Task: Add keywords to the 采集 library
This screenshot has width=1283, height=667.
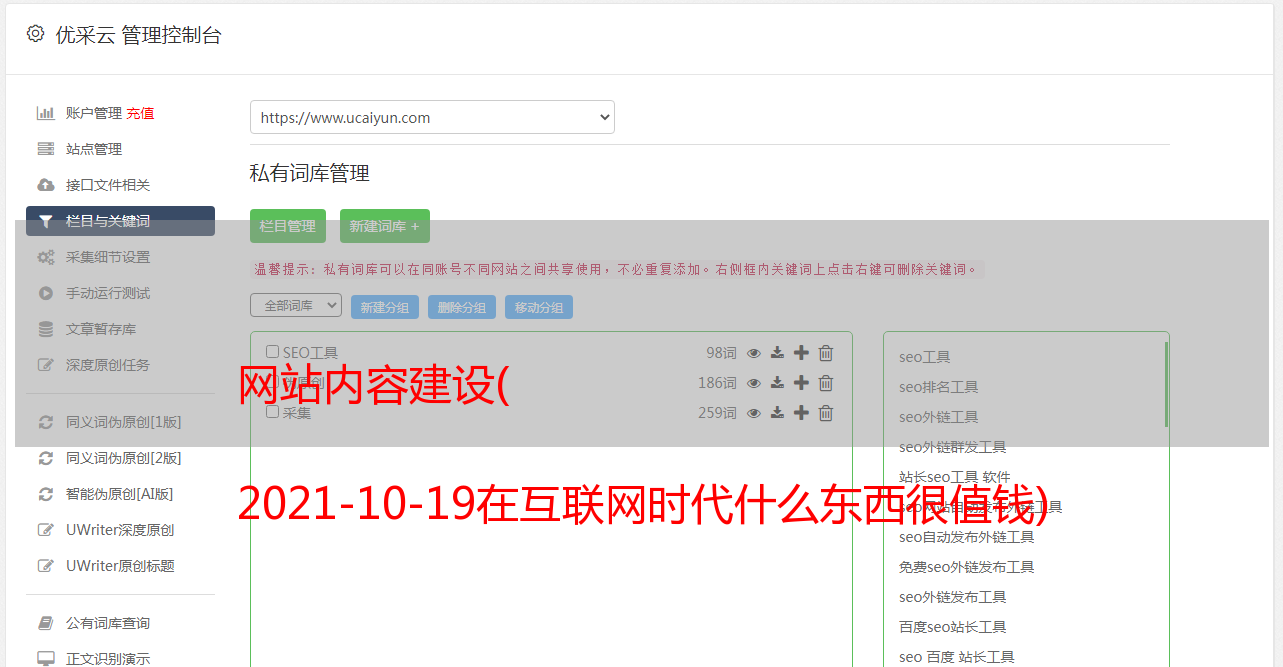Action: coord(801,413)
